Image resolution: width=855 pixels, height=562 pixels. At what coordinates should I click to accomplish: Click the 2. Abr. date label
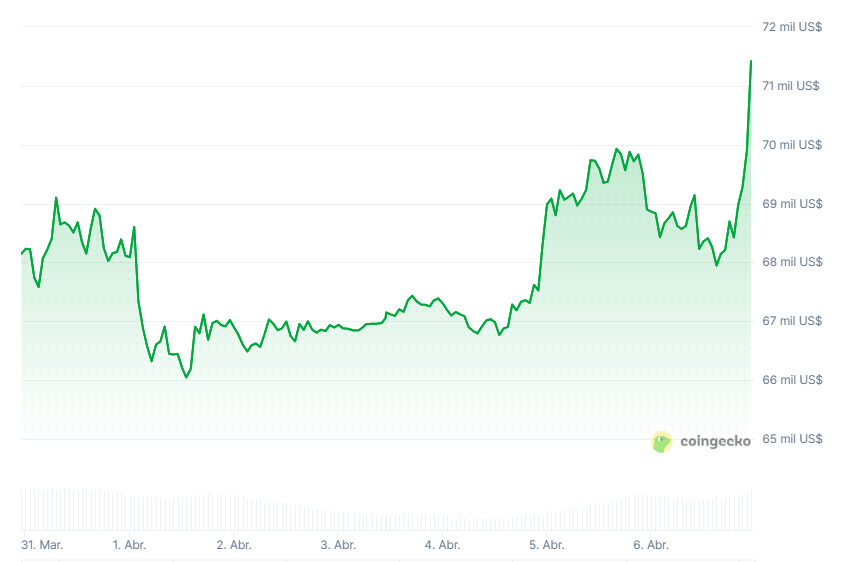tap(234, 545)
